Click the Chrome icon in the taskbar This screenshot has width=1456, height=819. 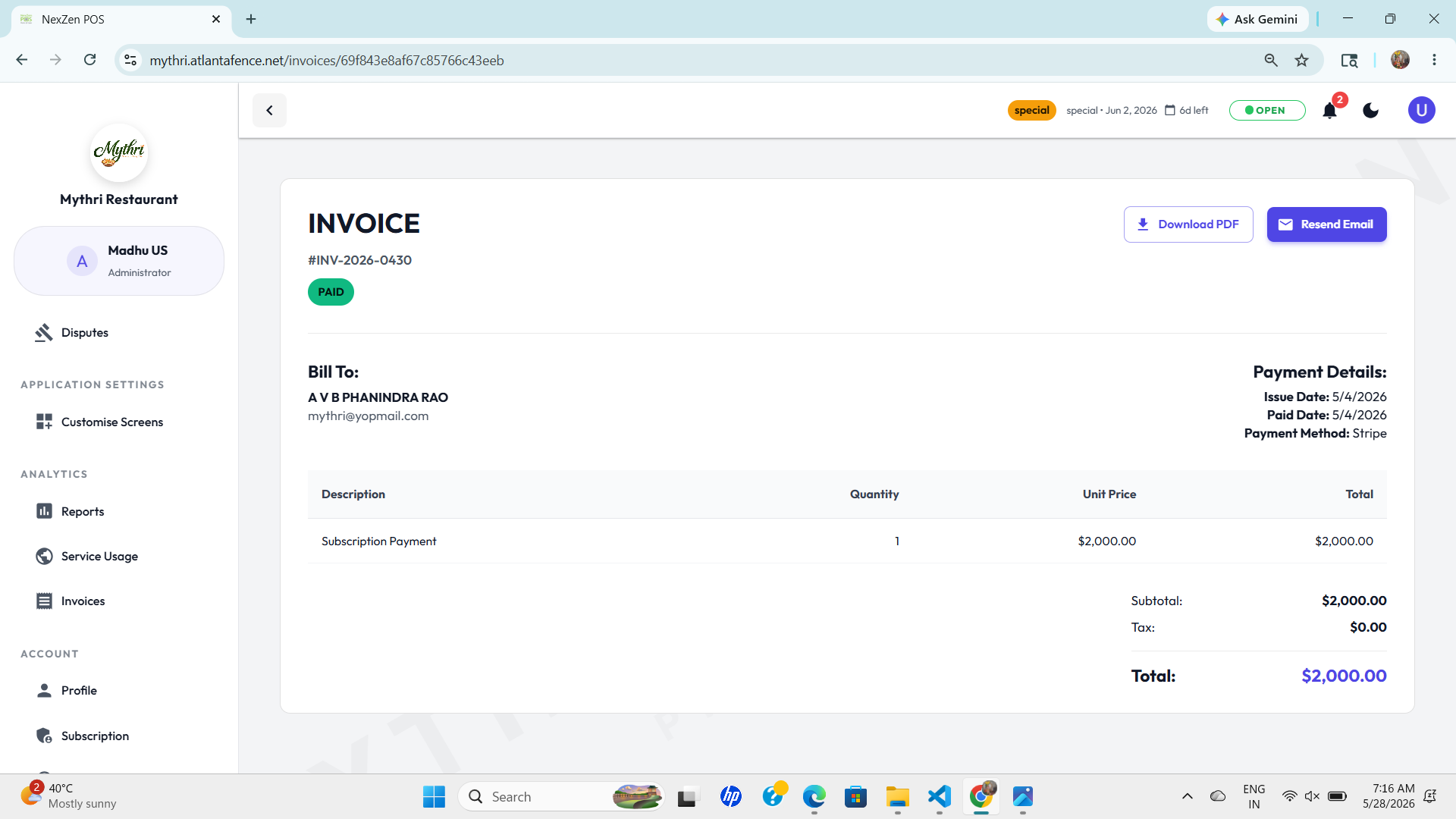click(x=981, y=797)
